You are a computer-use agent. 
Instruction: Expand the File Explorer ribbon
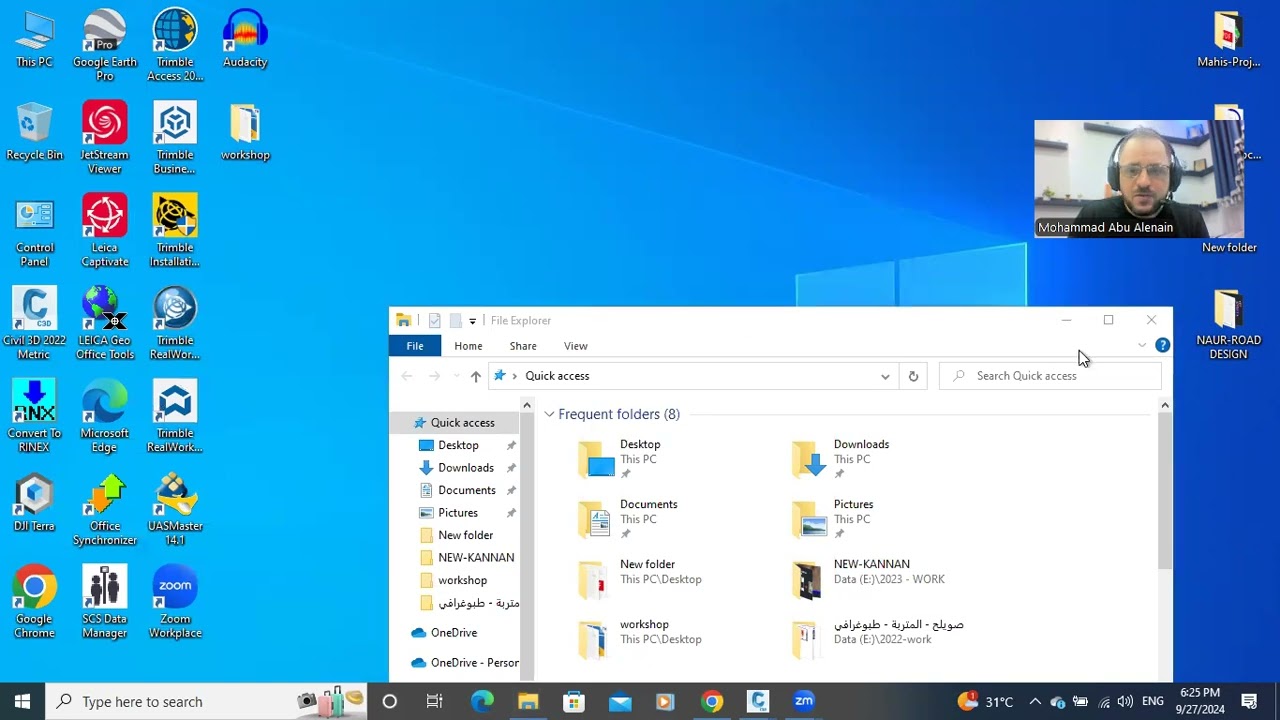(x=1142, y=345)
